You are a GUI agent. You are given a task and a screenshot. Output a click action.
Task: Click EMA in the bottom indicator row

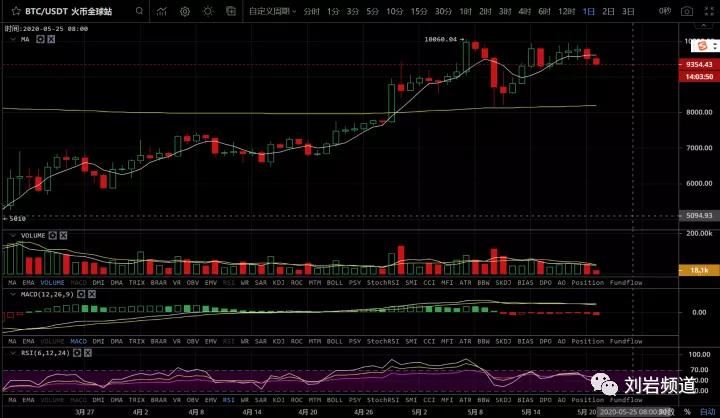28,400
